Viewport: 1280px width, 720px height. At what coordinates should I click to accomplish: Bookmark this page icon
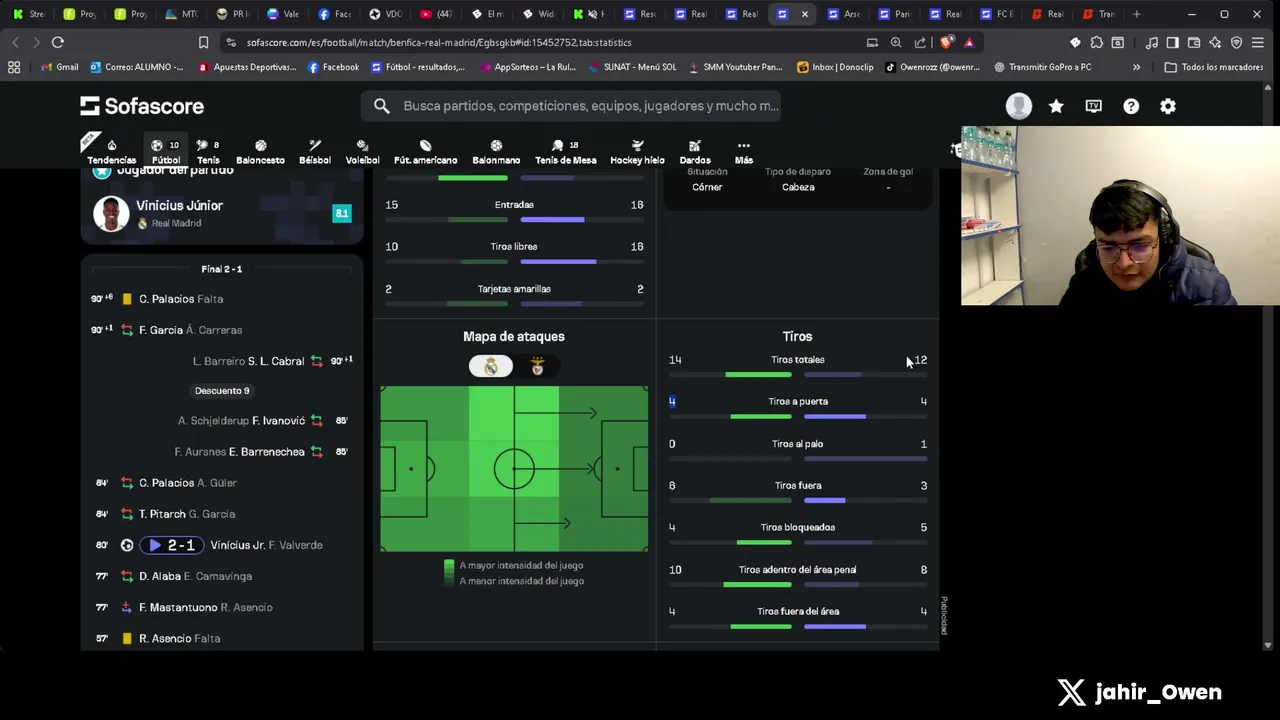[x=203, y=42]
